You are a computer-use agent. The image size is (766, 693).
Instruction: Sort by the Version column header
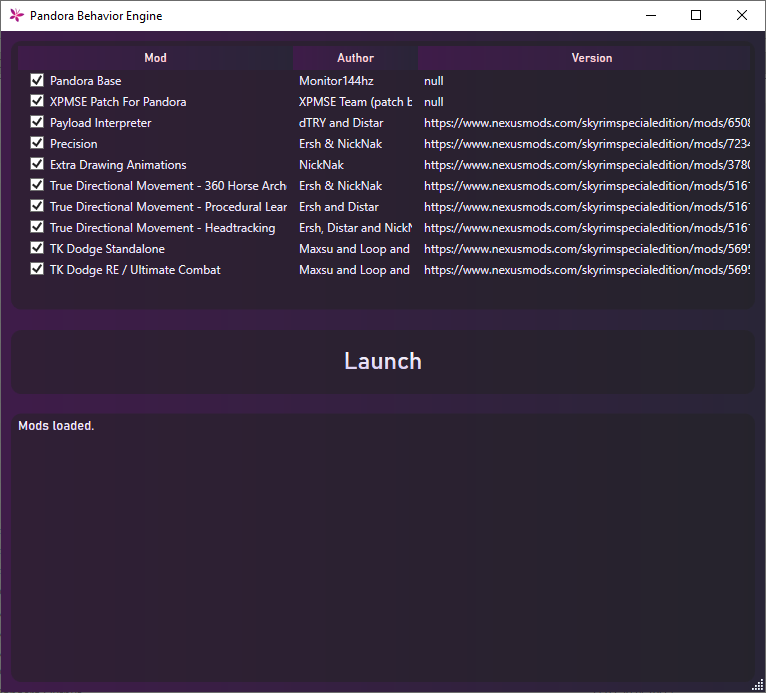tap(584, 58)
